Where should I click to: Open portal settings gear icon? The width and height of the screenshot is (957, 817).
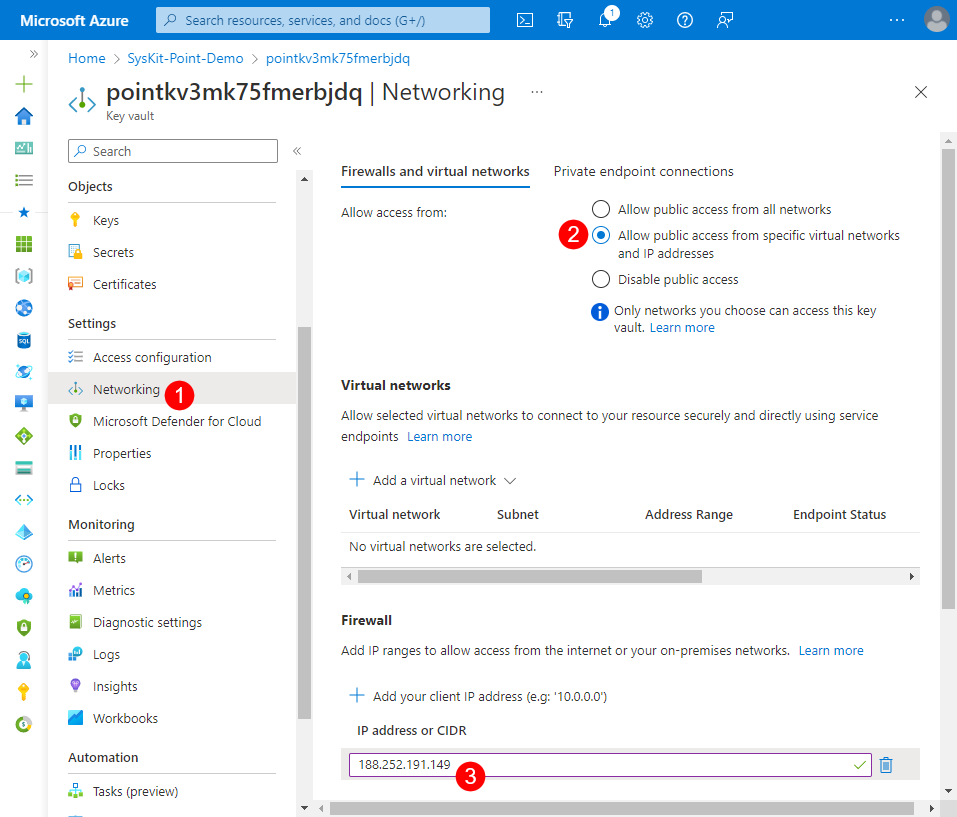[x=645, y=20]
